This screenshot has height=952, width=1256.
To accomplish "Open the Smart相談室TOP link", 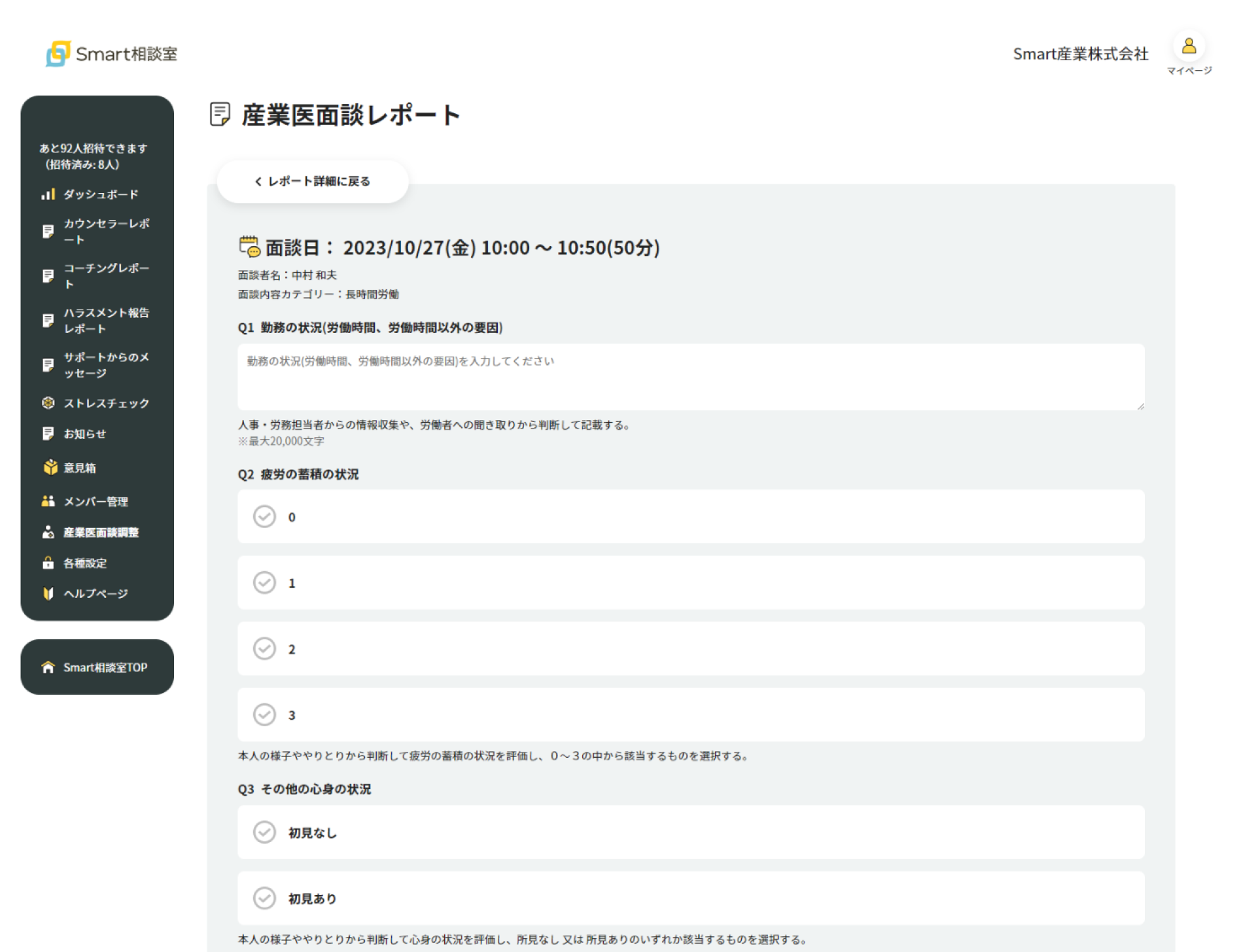I will 97,667.
